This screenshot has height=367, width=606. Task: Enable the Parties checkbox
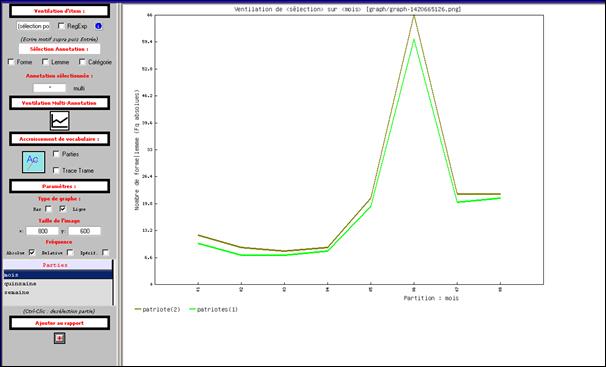[x=56, y=154]
